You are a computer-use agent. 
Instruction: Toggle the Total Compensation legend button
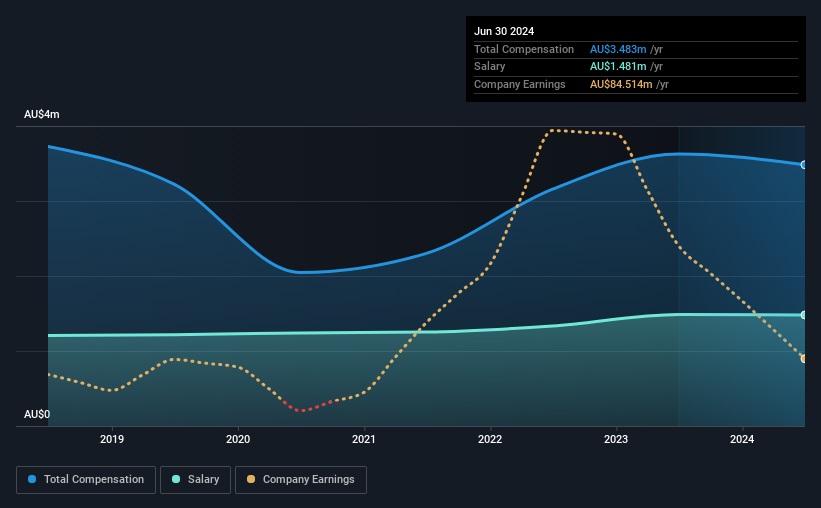click(86, 480)
